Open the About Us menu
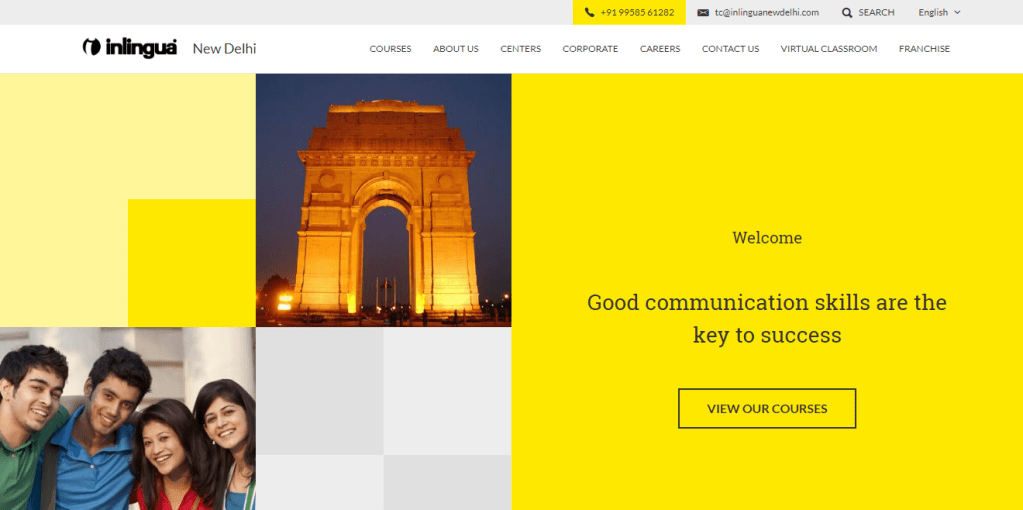The height and width of the screenshot is (510, 1023). click(455, 49)
